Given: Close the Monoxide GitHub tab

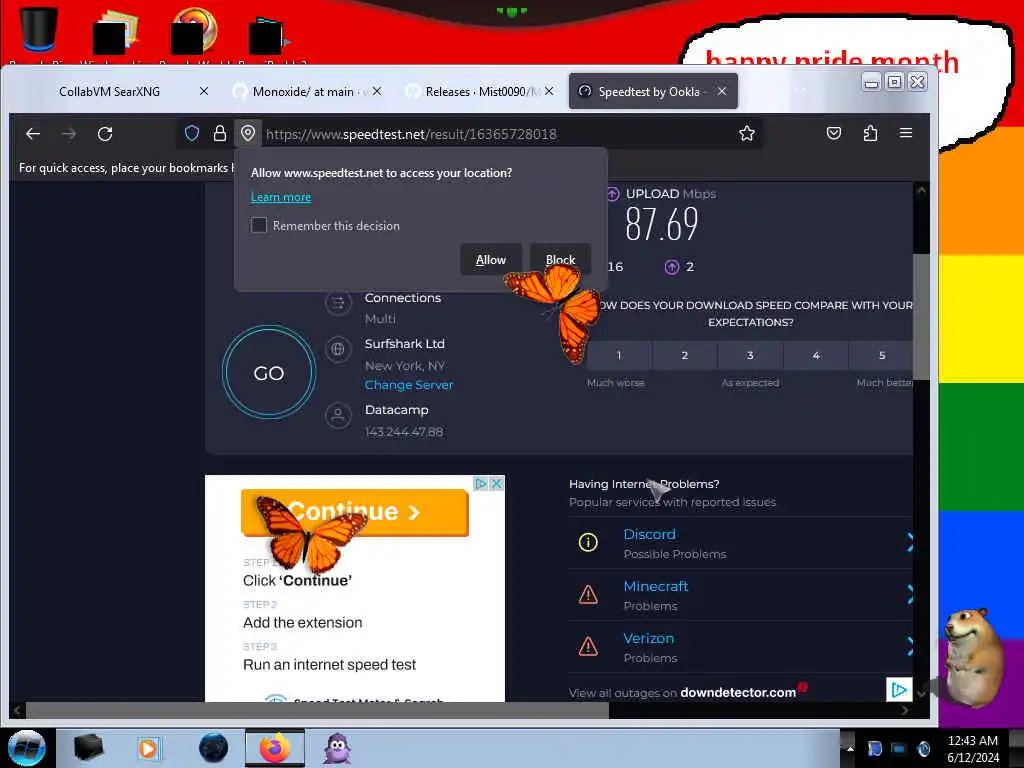Looking at the screenshot, I should coord(377,91).
